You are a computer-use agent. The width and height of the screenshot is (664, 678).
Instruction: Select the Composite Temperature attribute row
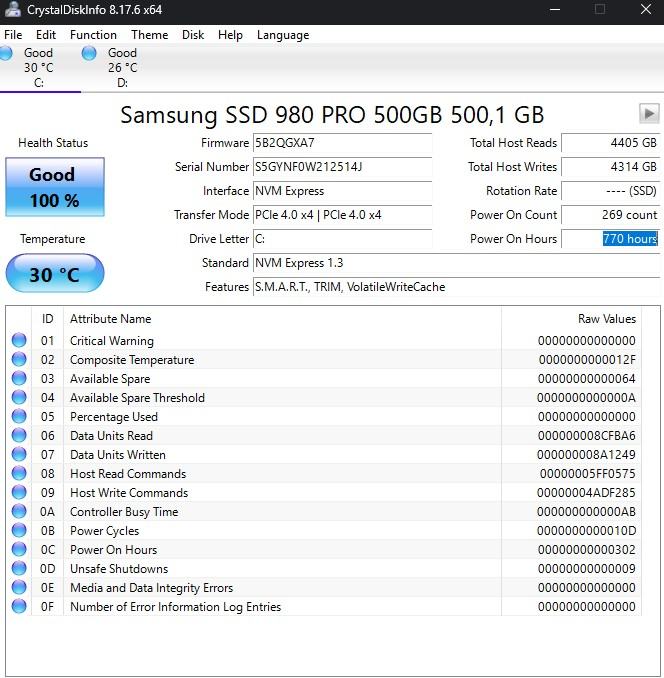(x=132, y=360)
